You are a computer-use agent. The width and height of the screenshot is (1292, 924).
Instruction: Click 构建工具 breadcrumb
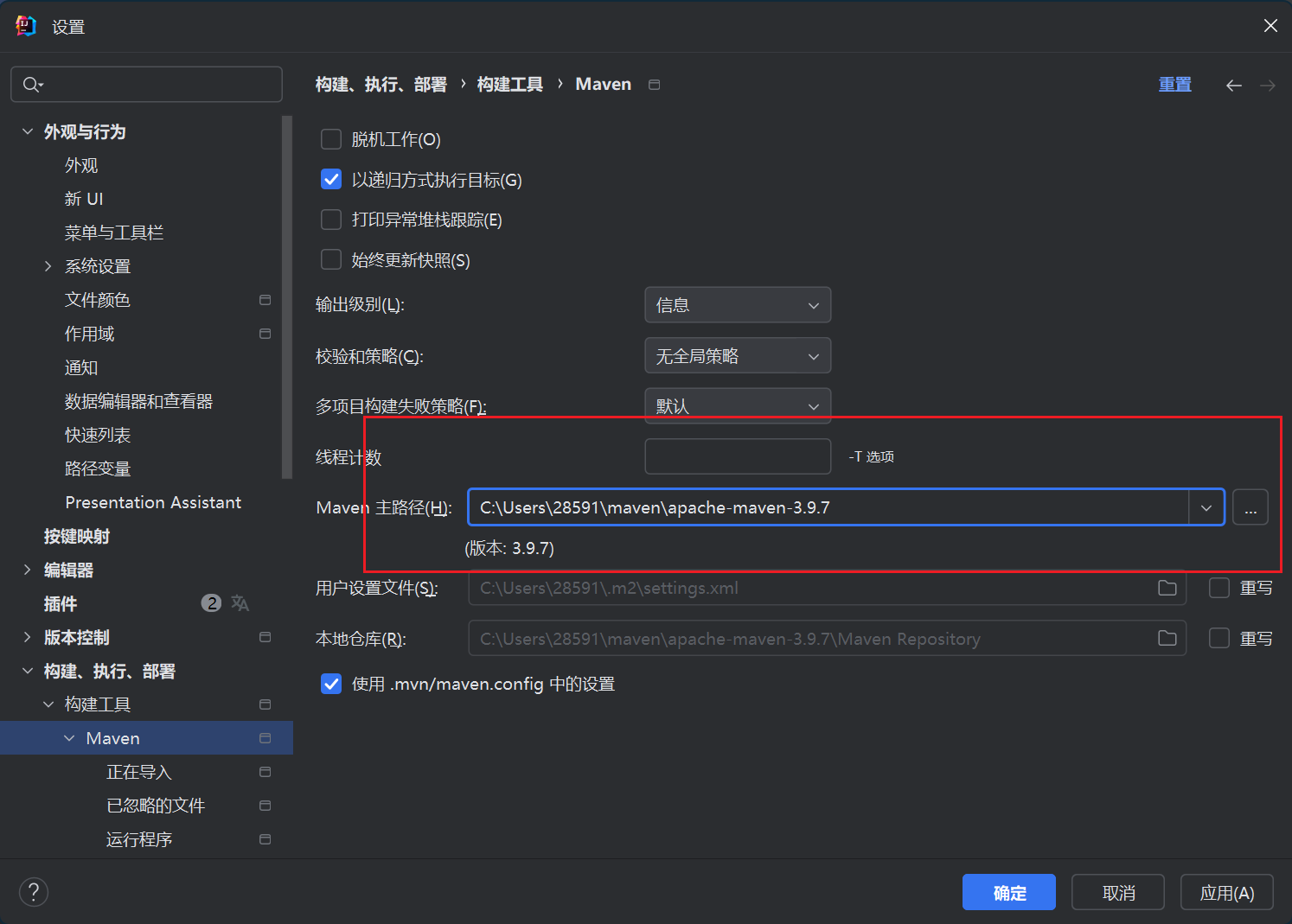(510, 85)
